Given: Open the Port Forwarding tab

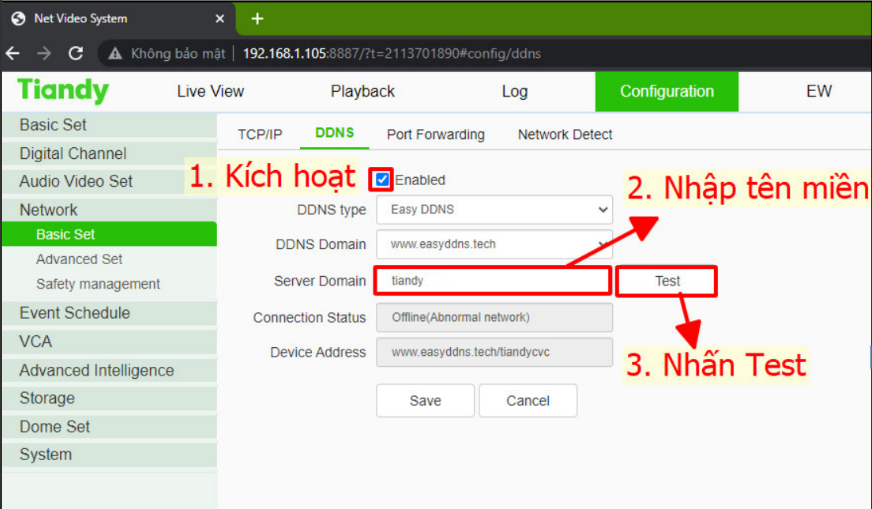Looking at the screenshot, I should [x=435, y=135].
